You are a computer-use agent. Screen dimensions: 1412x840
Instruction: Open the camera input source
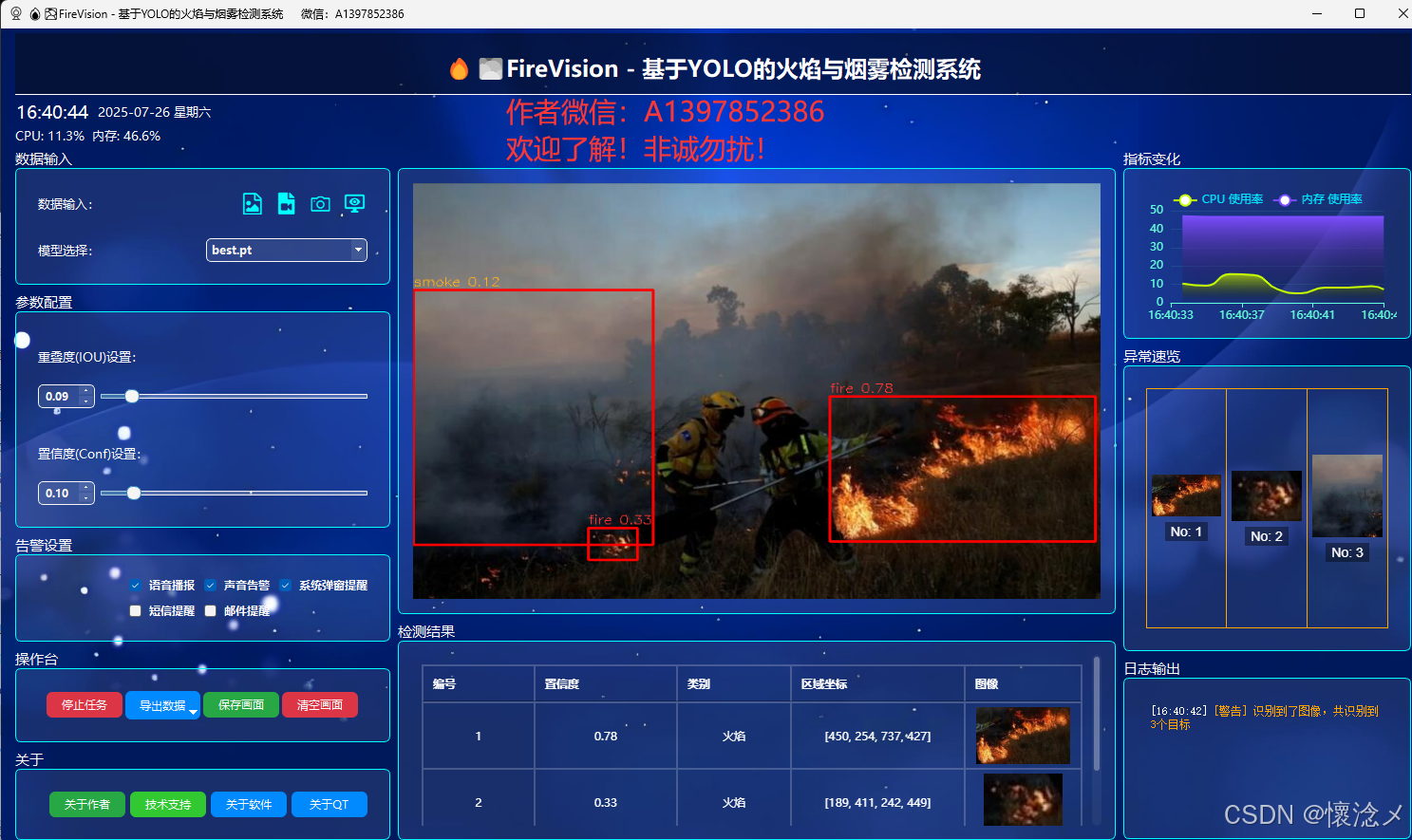(320, 204)
